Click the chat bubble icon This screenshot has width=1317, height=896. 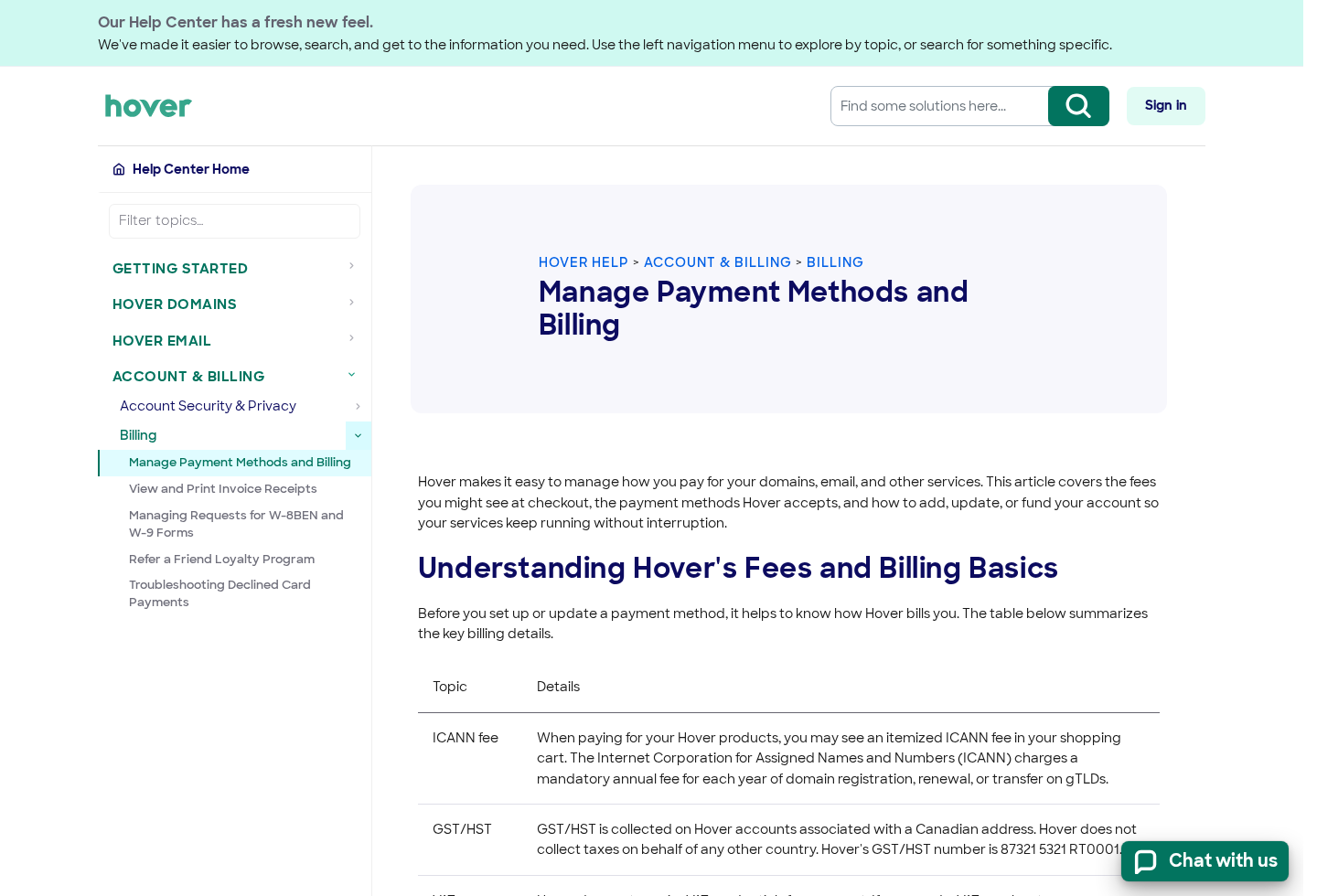pos(1146,861)
